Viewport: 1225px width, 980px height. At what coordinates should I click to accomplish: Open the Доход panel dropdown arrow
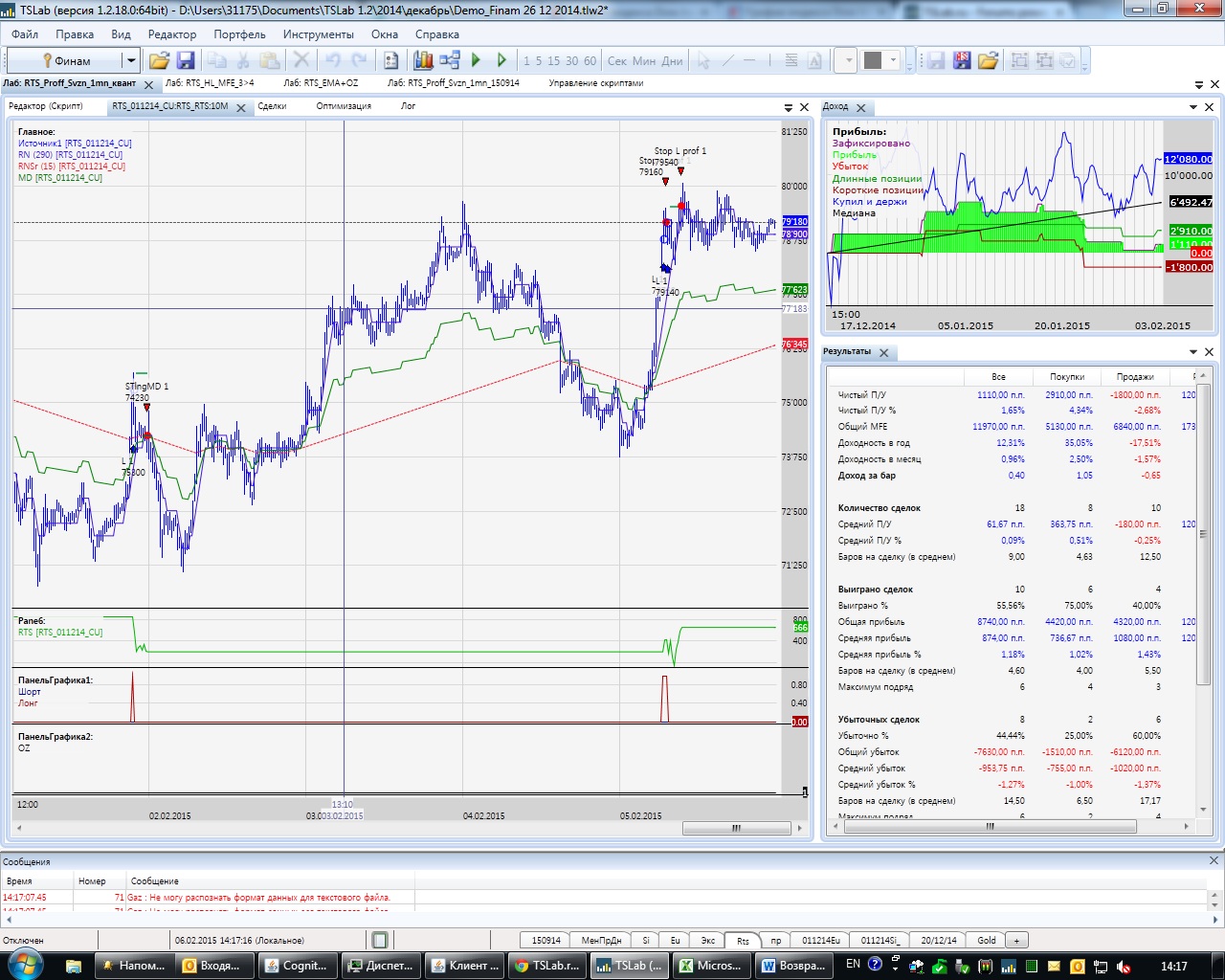pyautogui.click(x=1193, y=107)
